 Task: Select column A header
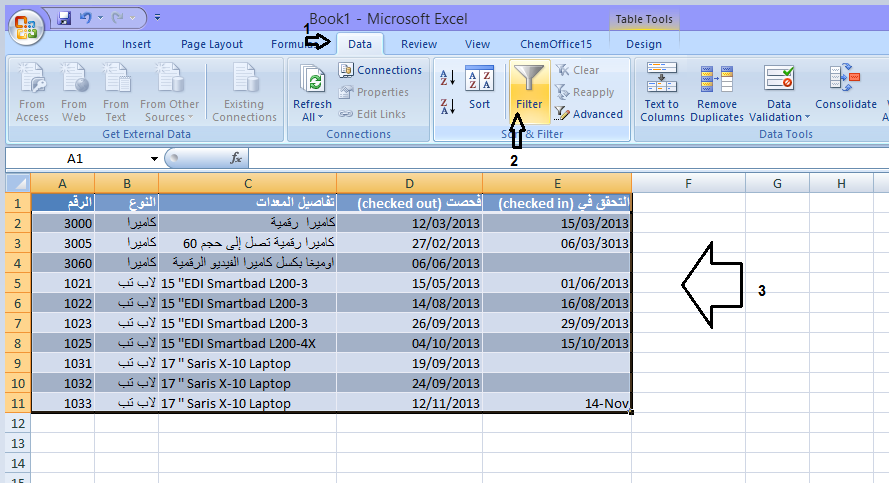click(62, 183)
